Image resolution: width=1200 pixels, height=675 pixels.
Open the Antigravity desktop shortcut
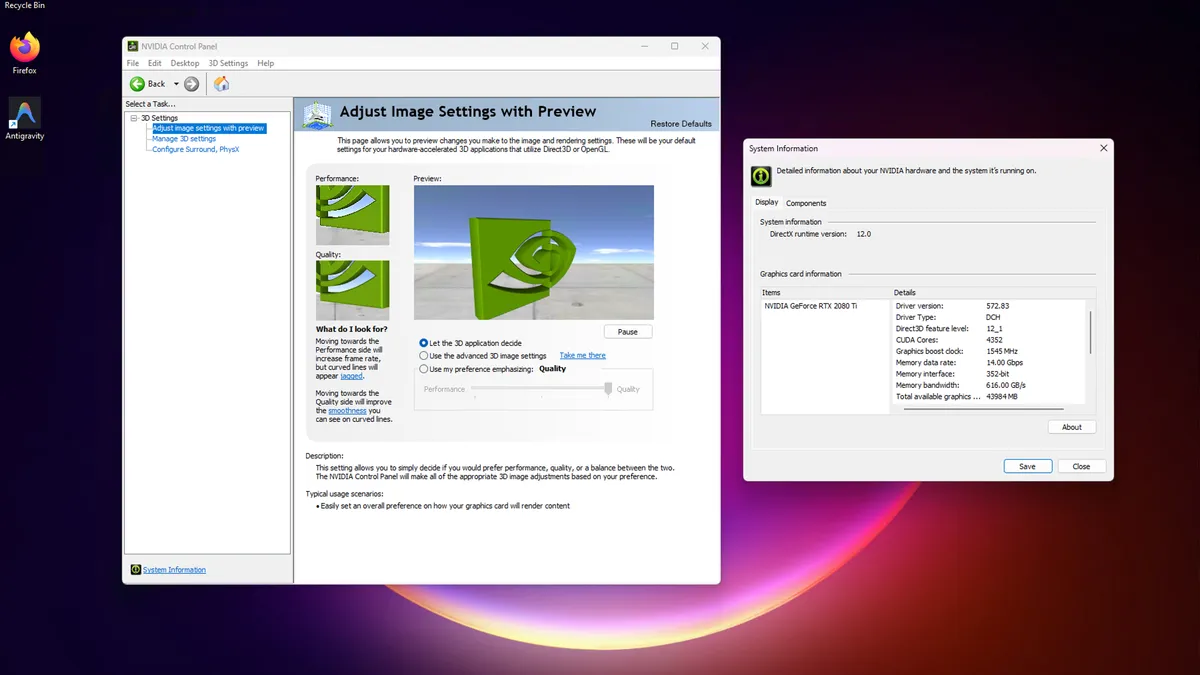[x=24, y=119]
